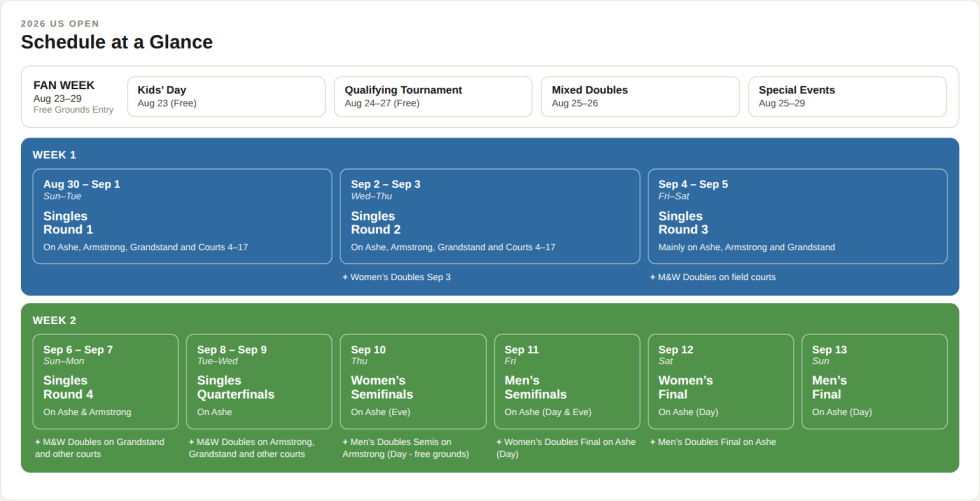This screenshot has width=980, height=501.
Task: Click the 'WEEK 1' section heading
Action: pyautogui.click(x=54, y=155)
